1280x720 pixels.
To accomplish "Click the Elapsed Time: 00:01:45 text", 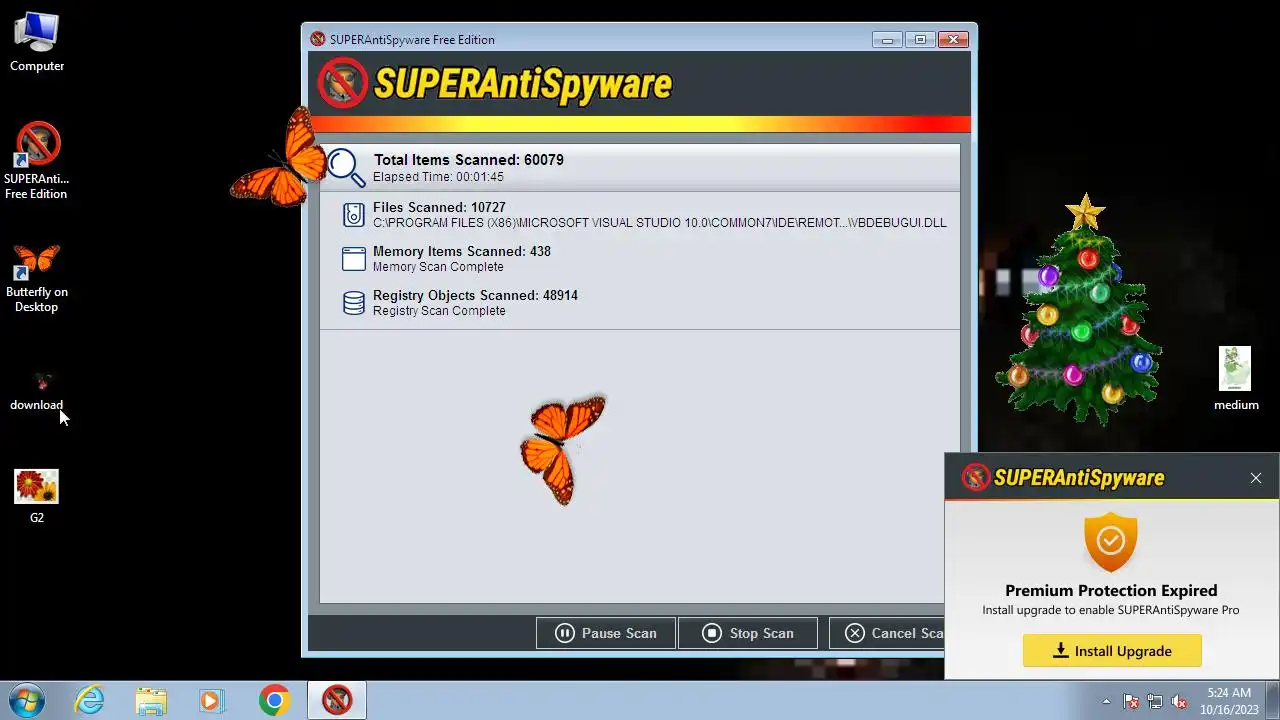I will click(x=438, y=177).
